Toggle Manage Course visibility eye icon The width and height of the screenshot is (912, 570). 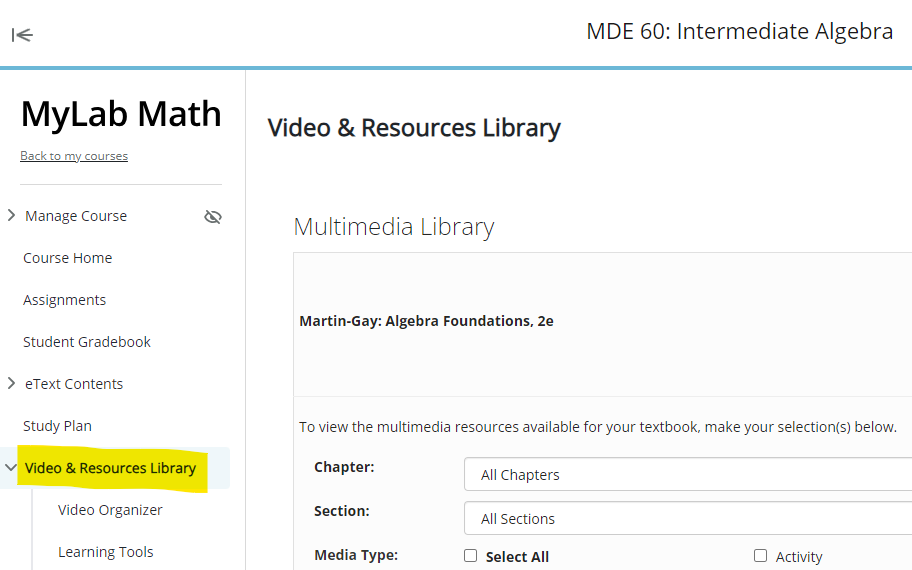pos(213,217)
